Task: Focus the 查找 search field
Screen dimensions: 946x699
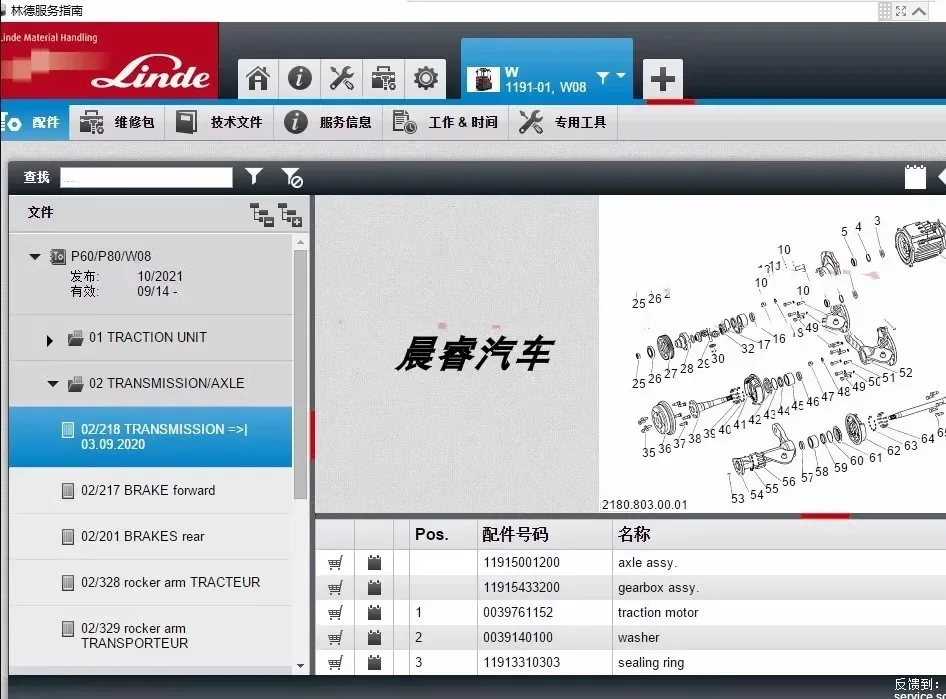Action: pyautogui.click(x=146, y=177)
